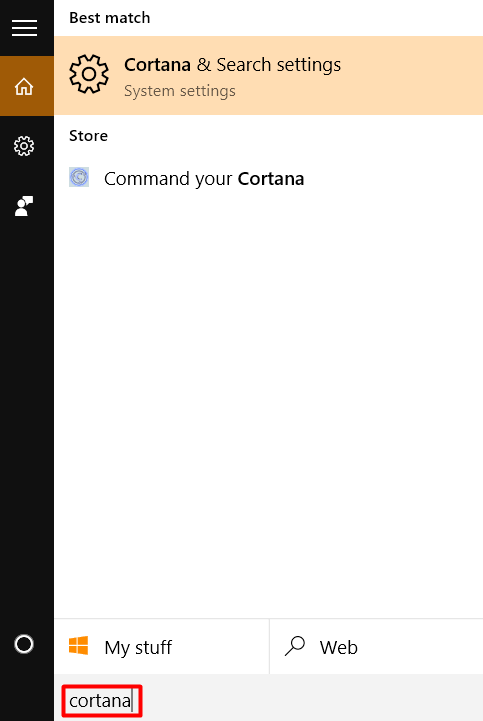This screenshot has width=483, height=721.
Task: Open the Settings gear in the left sidebar
Action: pyautogui.click(x=24, y=146)
